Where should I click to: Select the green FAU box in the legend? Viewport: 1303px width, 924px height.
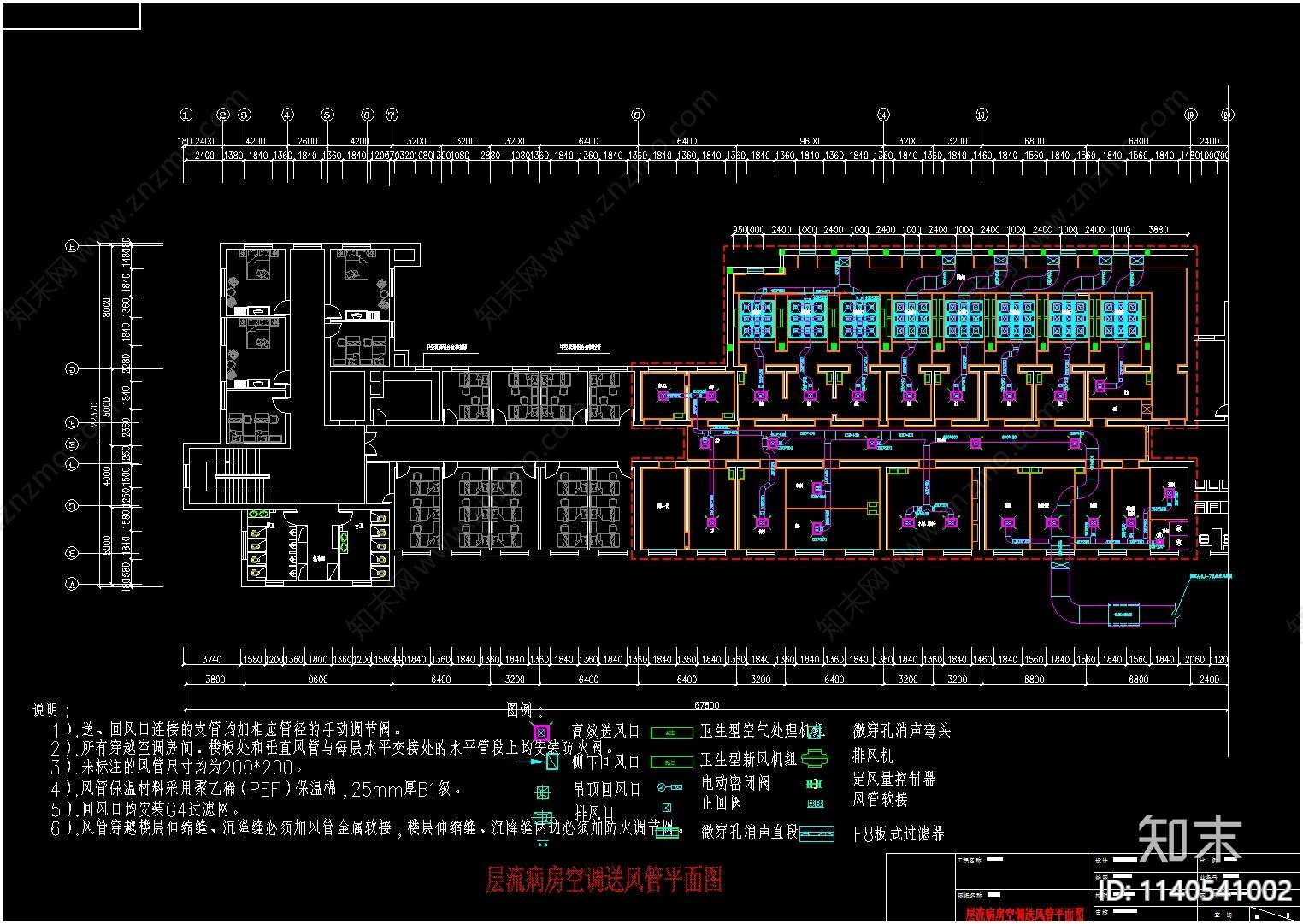[x=671, y=762]
